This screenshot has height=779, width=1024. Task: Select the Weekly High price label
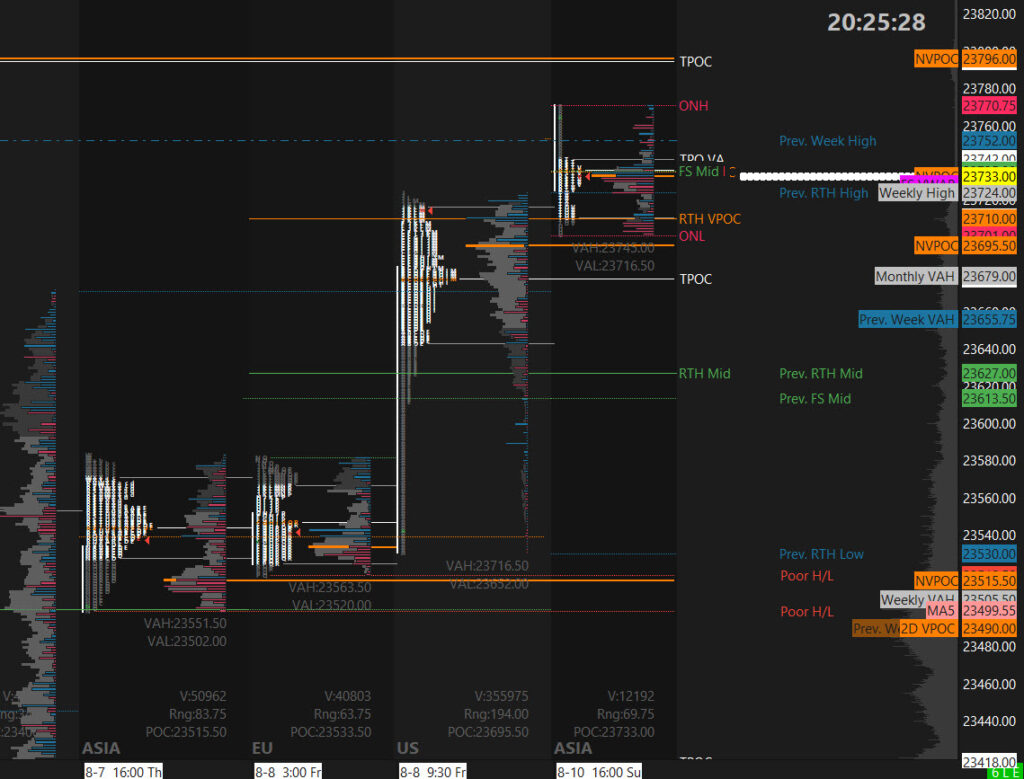(916, 193)
